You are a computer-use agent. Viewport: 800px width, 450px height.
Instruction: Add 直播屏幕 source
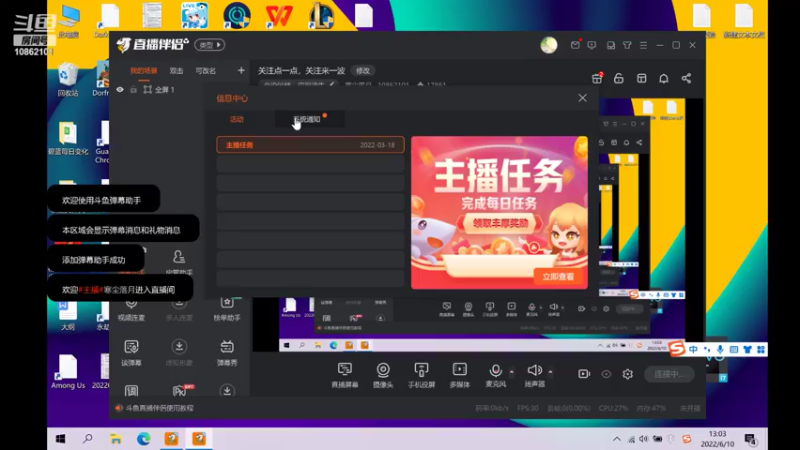[345, 375]
